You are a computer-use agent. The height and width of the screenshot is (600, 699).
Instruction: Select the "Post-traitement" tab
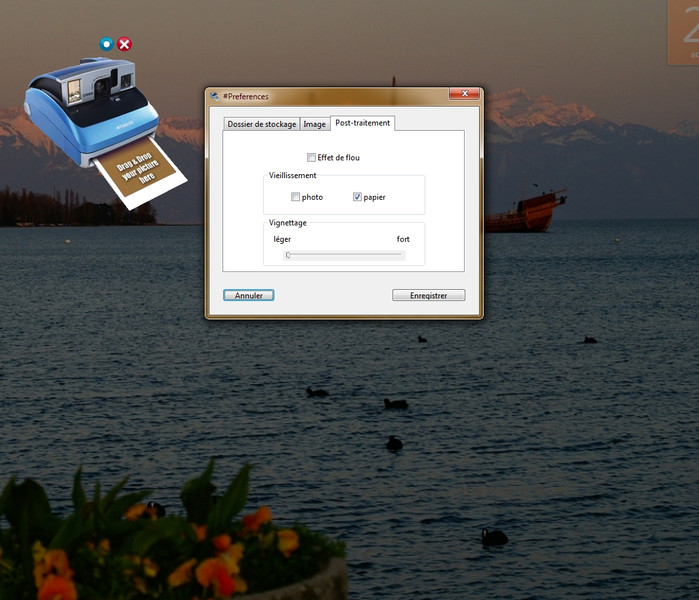[363, 123]
